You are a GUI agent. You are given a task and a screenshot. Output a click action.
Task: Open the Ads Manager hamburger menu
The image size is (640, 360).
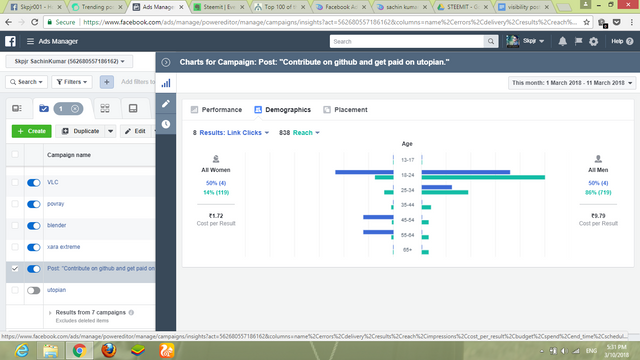[30, 41]
